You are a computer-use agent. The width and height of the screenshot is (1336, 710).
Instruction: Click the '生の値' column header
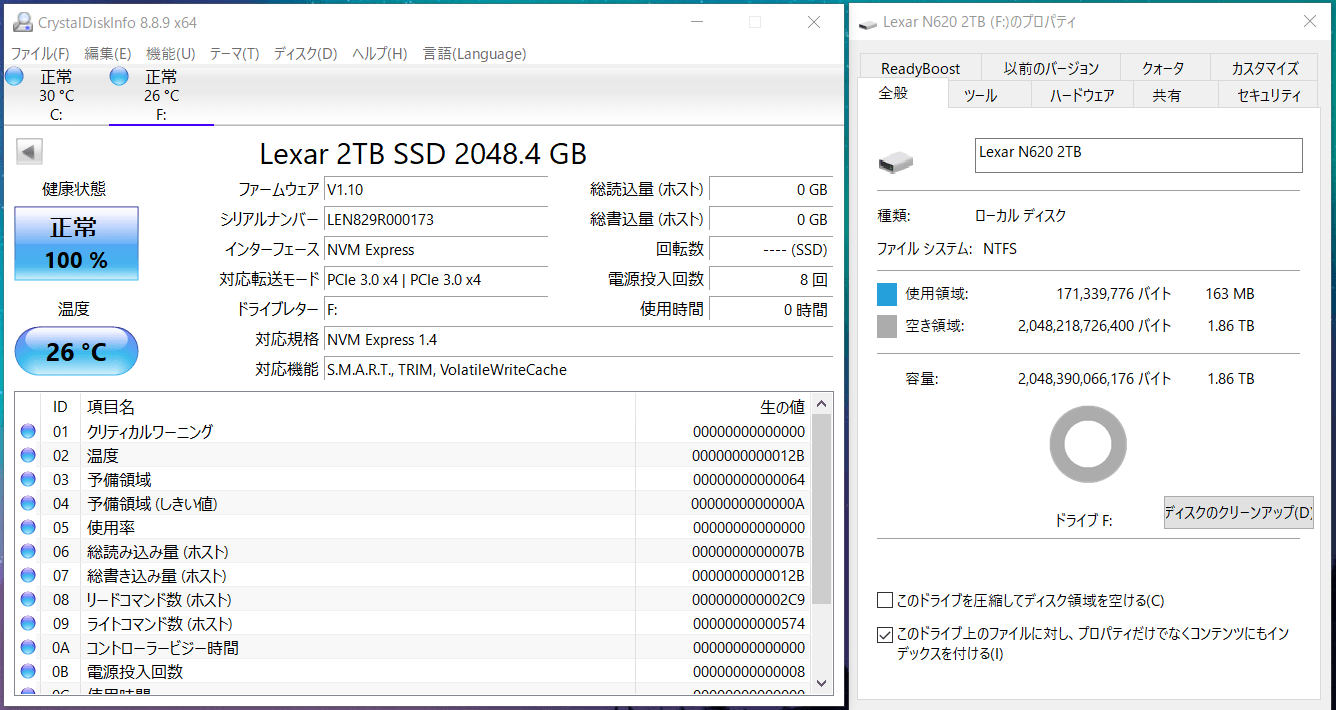pyautogui.click(x=783, y=407)
